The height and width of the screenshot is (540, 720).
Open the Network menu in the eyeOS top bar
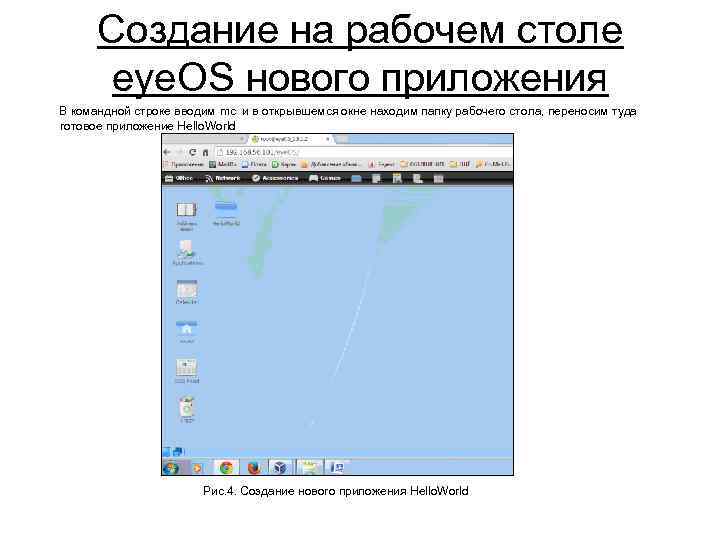tap(223, 178)
